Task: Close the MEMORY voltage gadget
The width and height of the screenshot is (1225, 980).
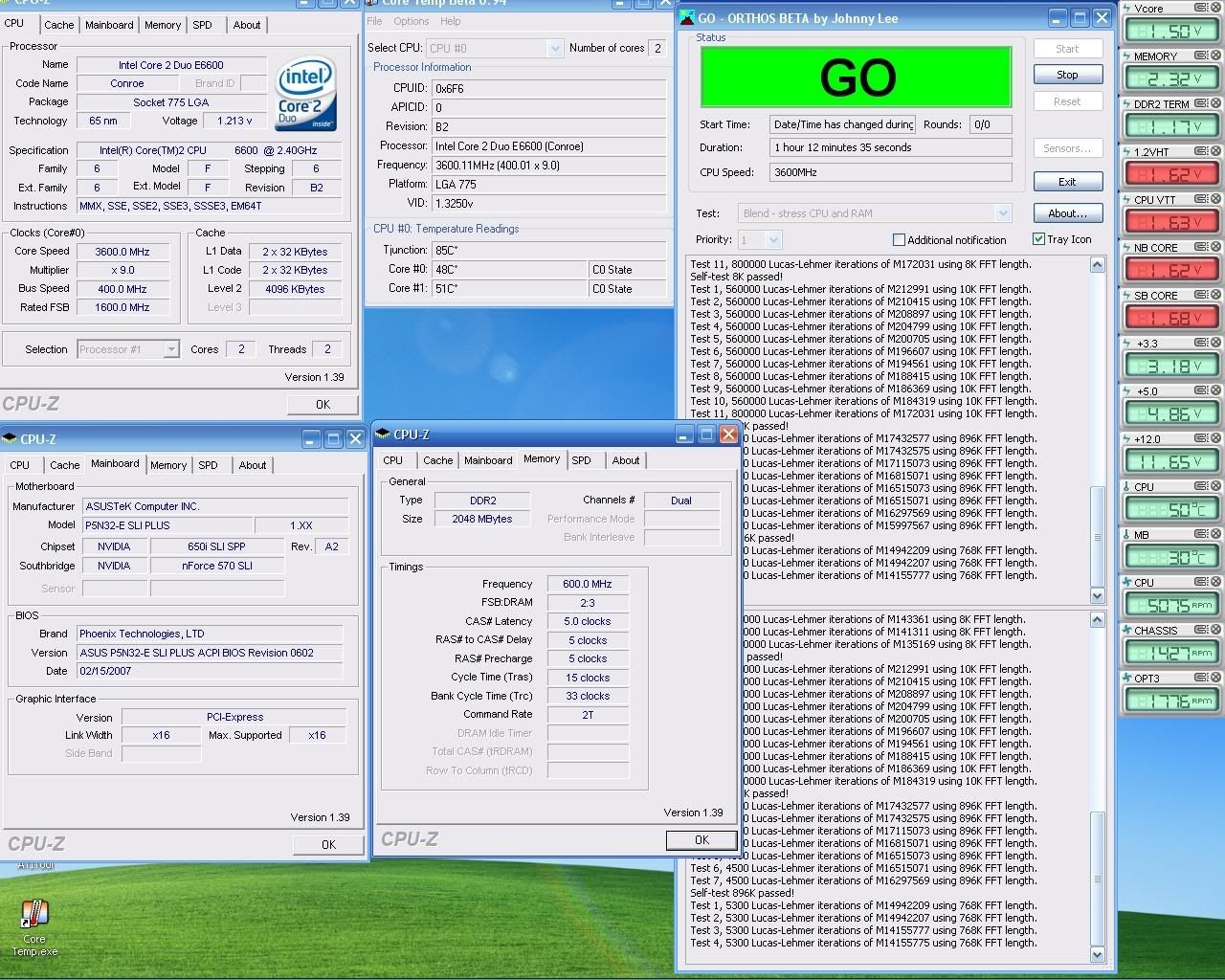Action: 1215,56
